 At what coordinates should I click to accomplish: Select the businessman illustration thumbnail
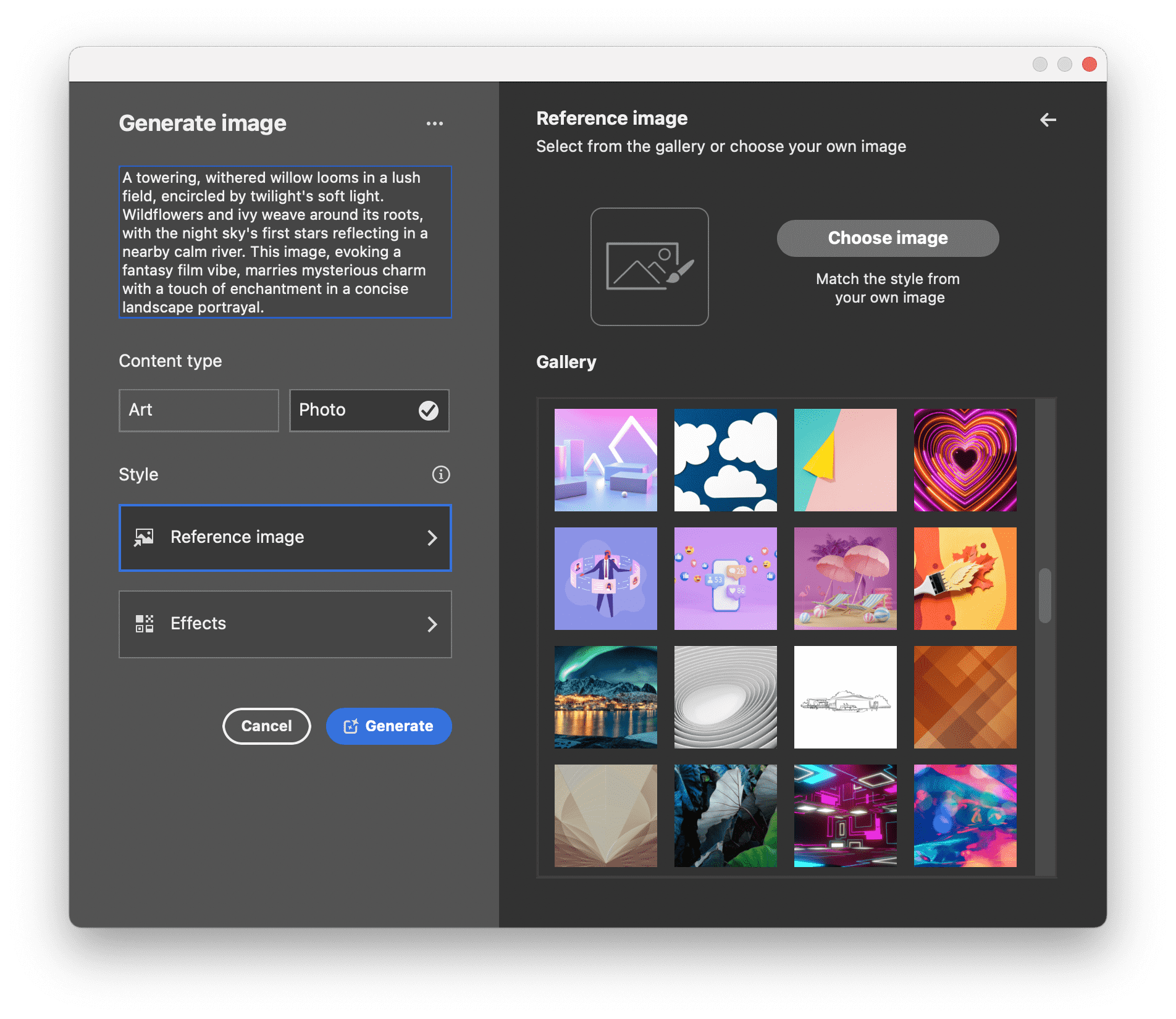pyautogui.click(x=606, y=579)
